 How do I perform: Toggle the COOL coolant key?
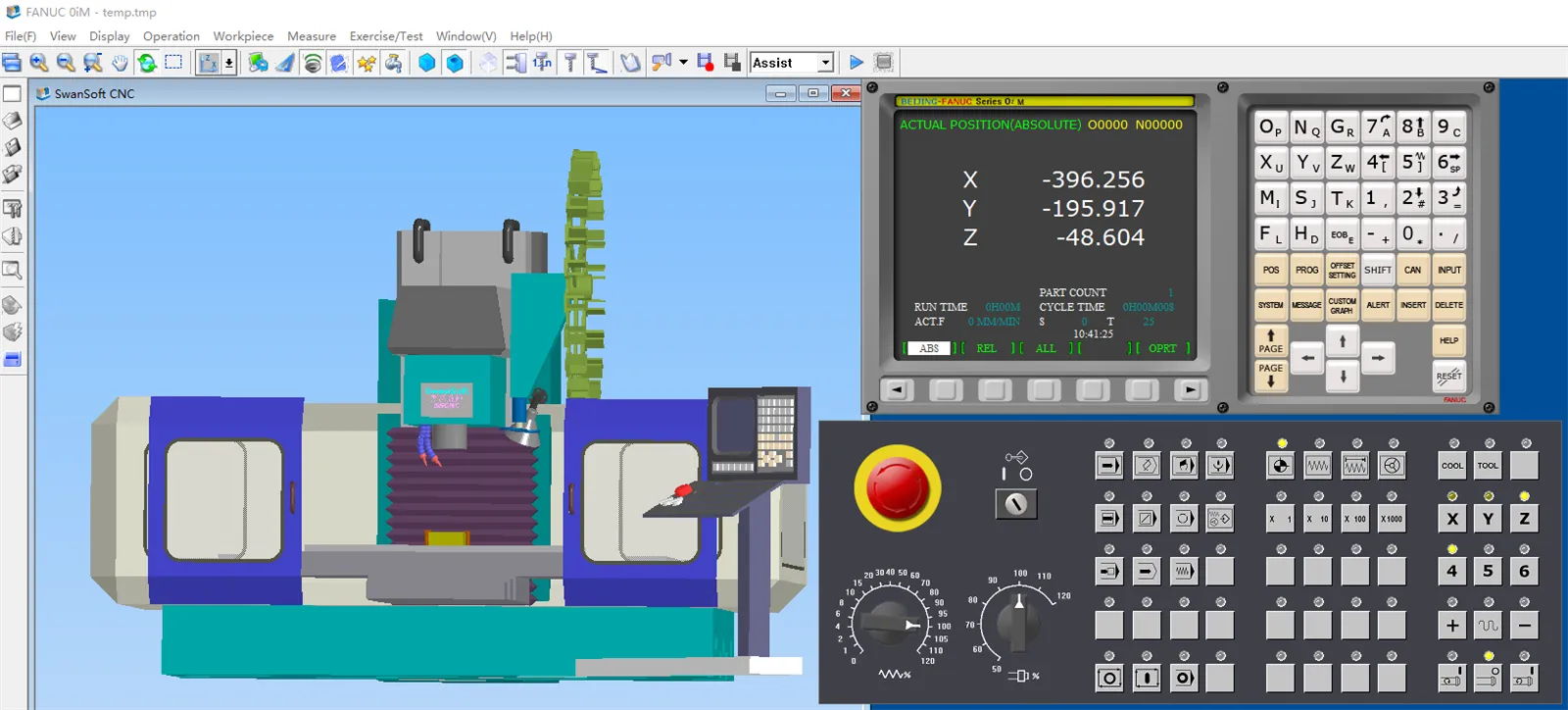[1452, 466]
